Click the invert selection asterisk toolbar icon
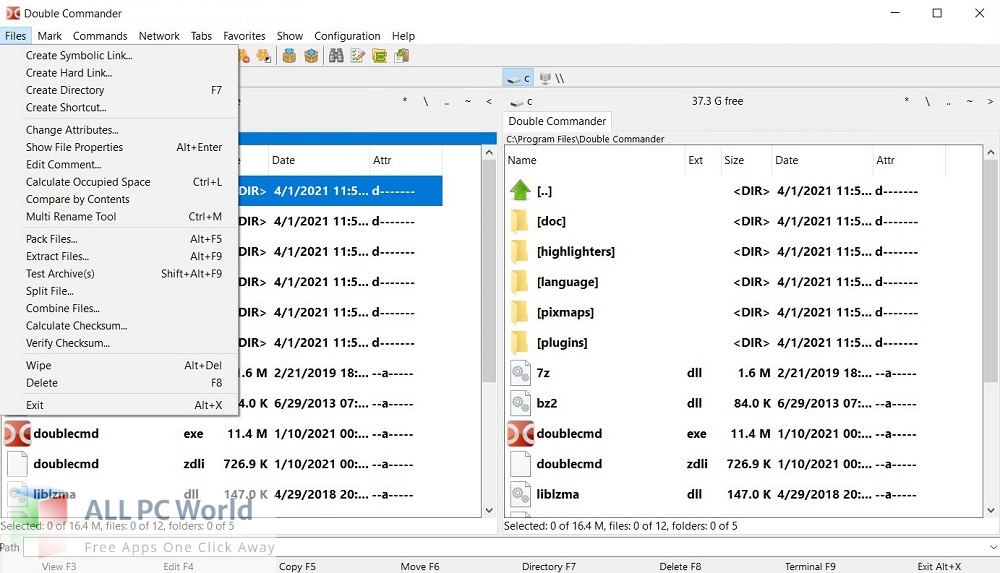 pyautogui.click(x=263, y=56)
